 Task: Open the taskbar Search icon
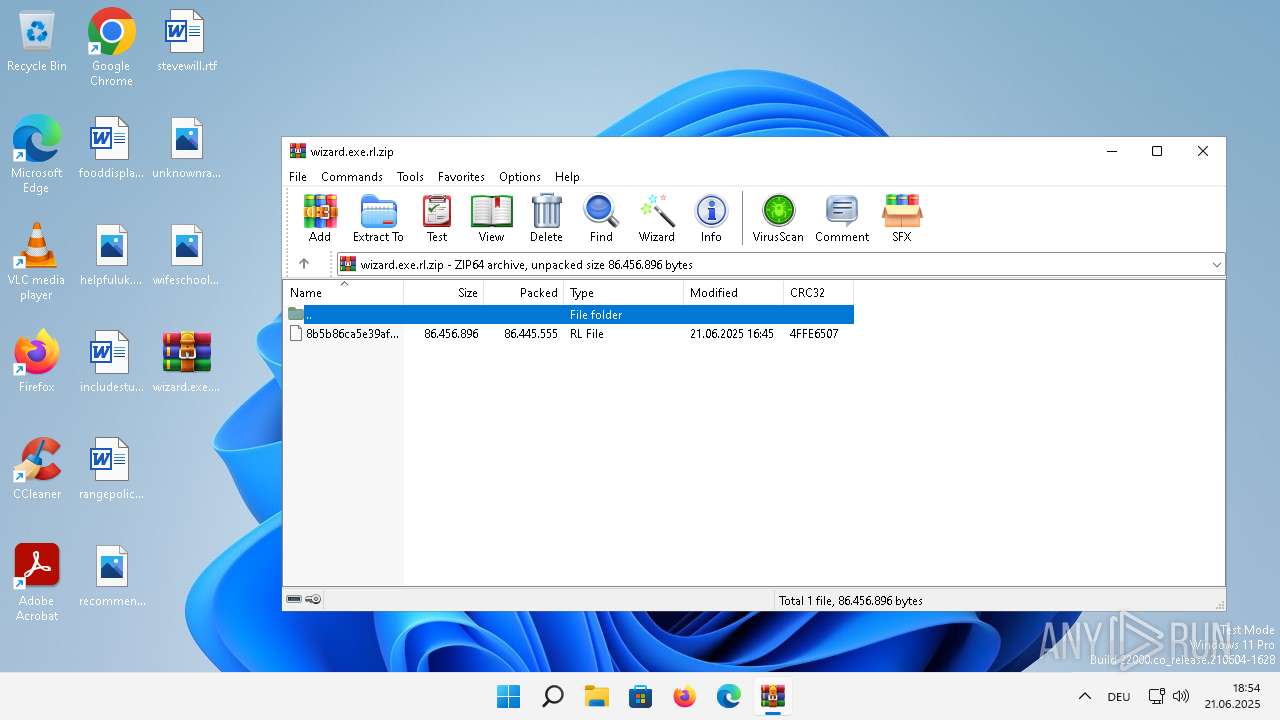tap(552, 696)
